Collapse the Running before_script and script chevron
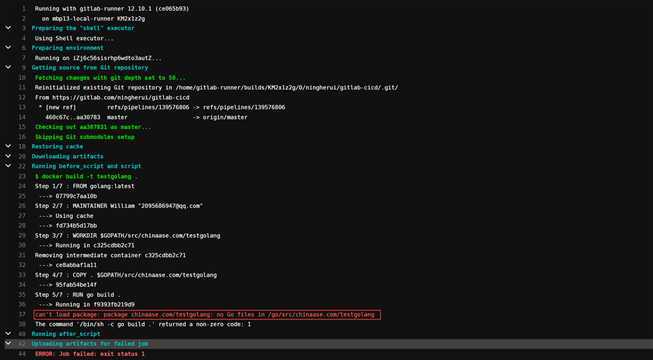This screenshot has width=653, height=360. coord(8,166)
